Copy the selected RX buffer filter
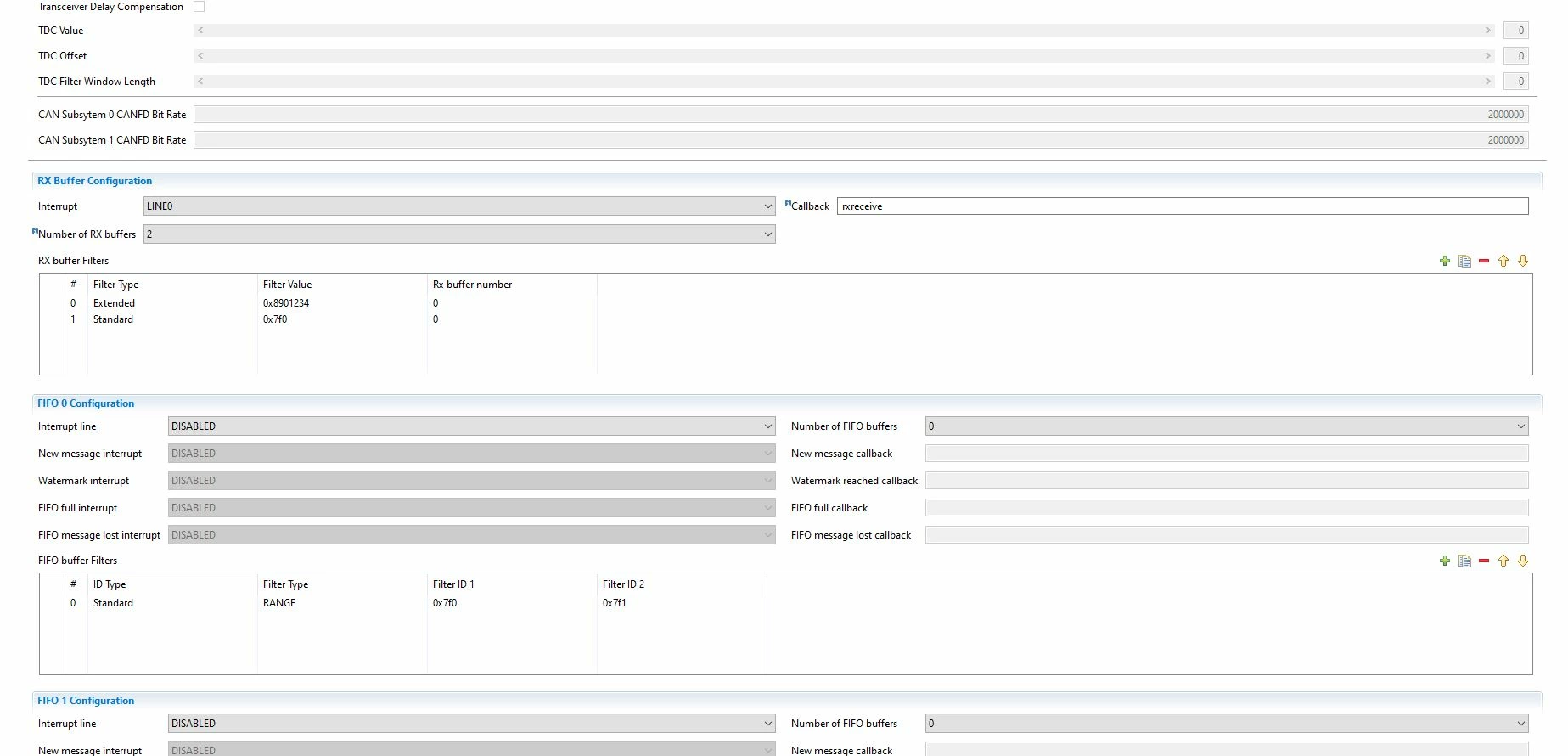This screenshot has height=756, width=1568. (x=1464, y=261)
